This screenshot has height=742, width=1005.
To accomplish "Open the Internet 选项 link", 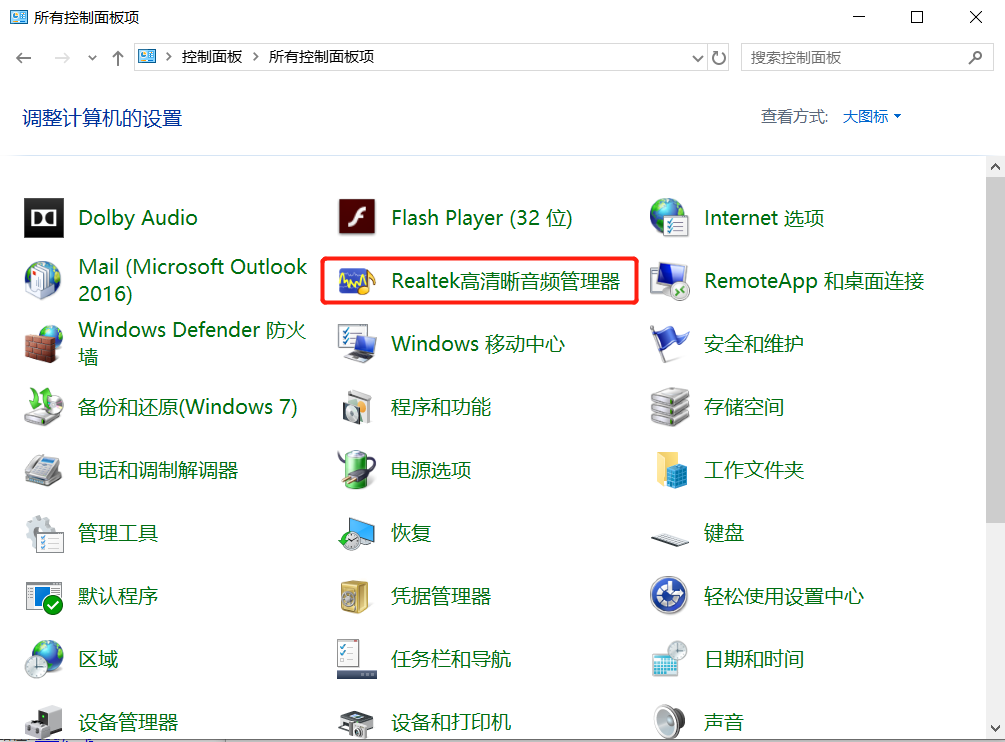I will [764, 218].
